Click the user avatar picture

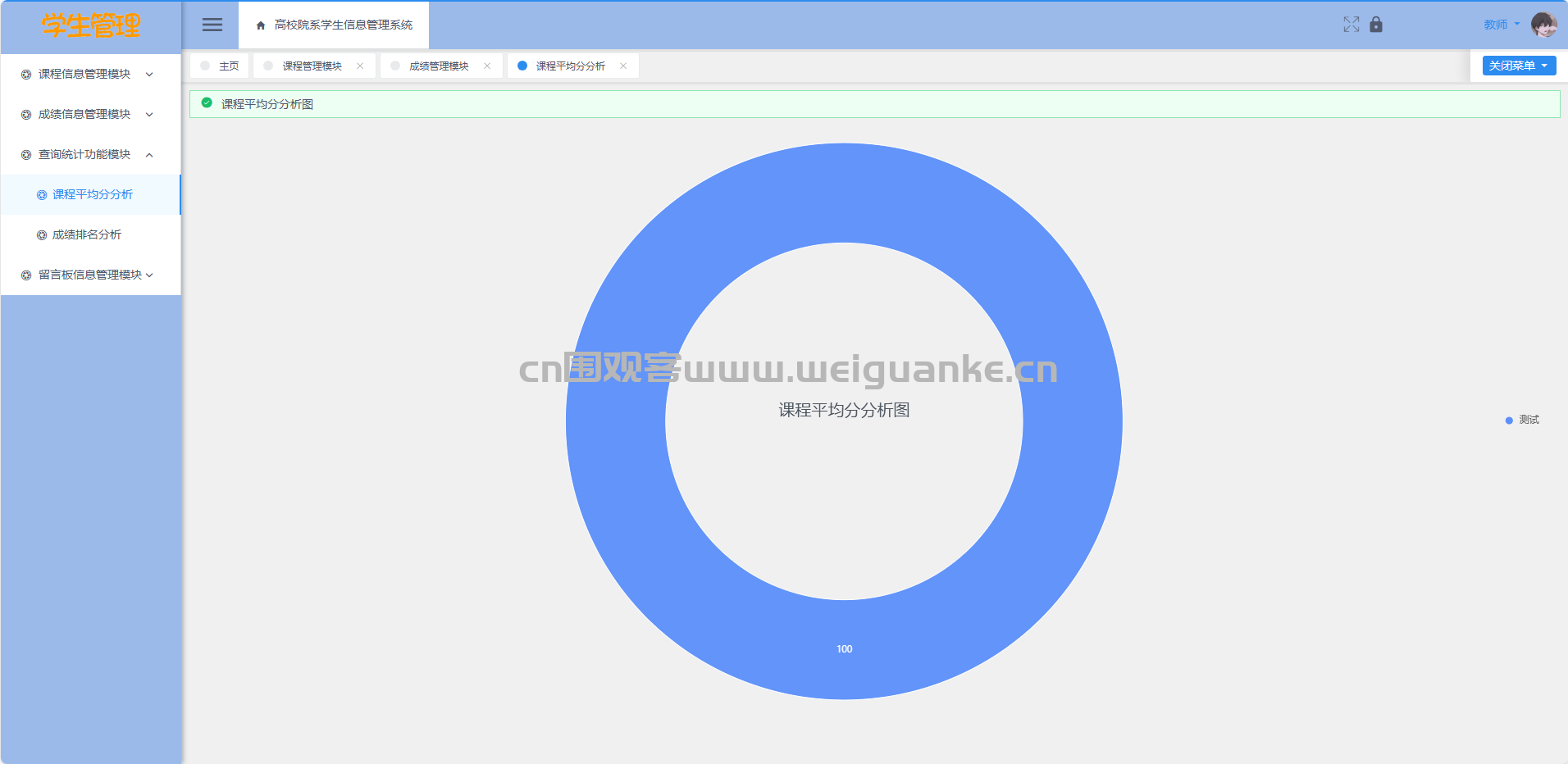coord(1543,25)
